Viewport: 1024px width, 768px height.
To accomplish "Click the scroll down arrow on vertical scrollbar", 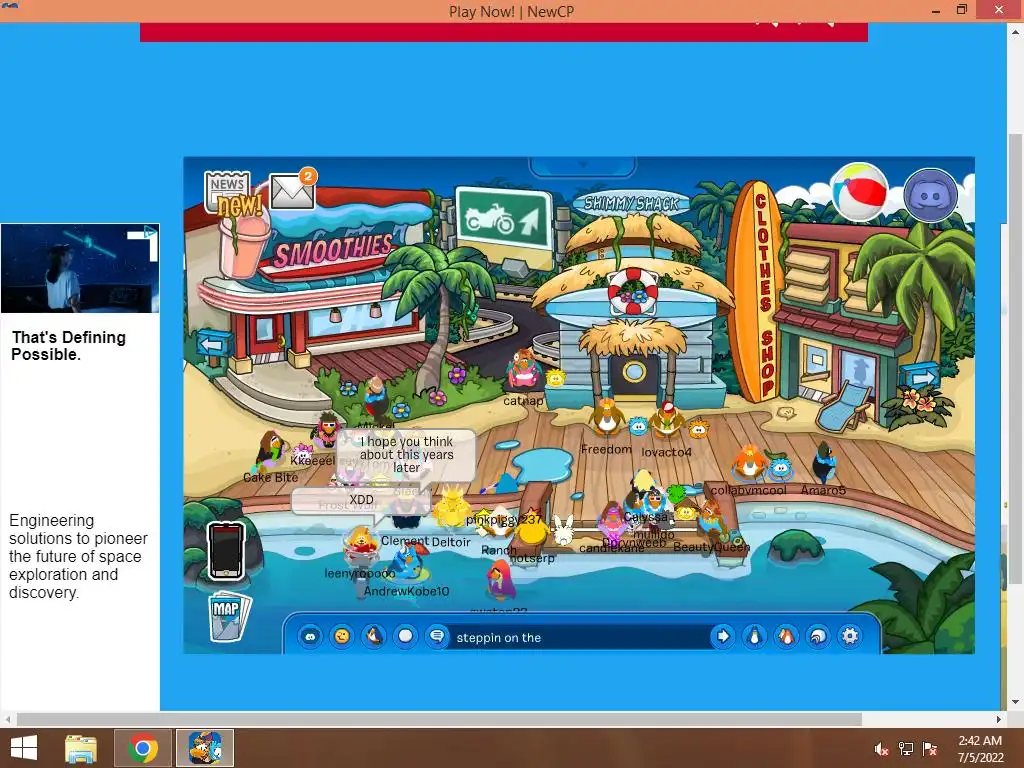I will [x=1015, y=702].
